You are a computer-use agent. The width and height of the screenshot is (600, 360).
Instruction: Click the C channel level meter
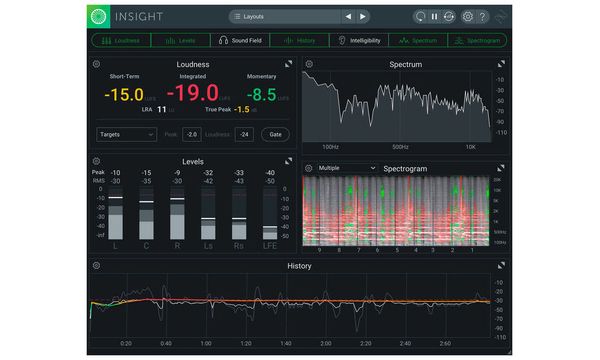(146, 213)
